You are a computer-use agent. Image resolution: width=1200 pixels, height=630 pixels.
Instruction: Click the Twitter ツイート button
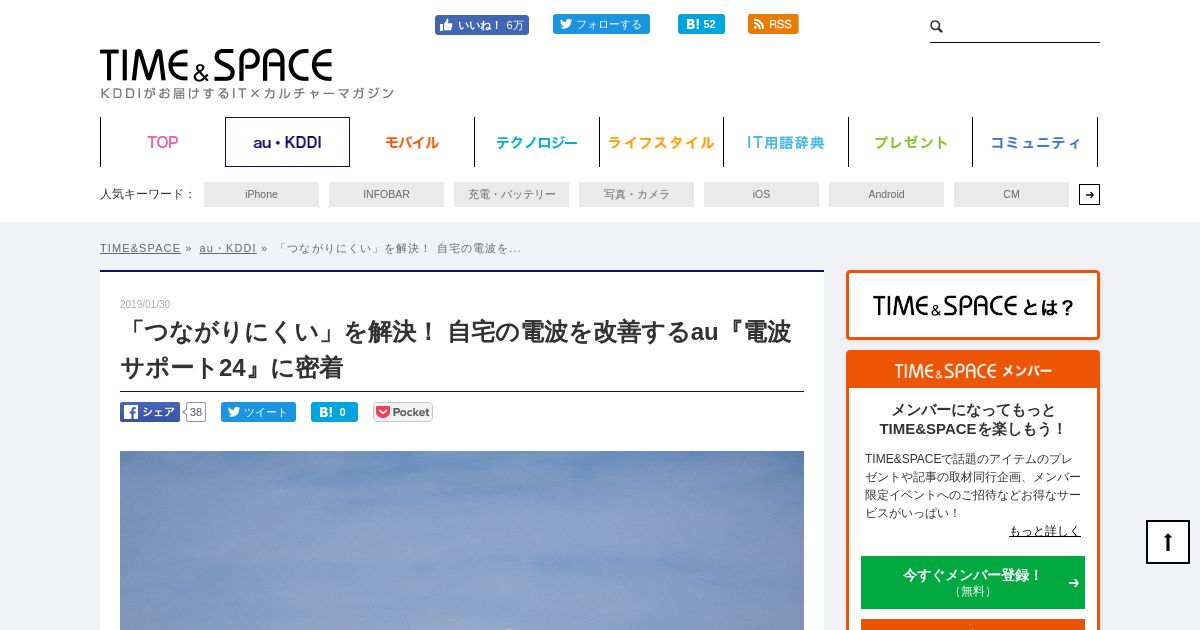pos(258,412)
